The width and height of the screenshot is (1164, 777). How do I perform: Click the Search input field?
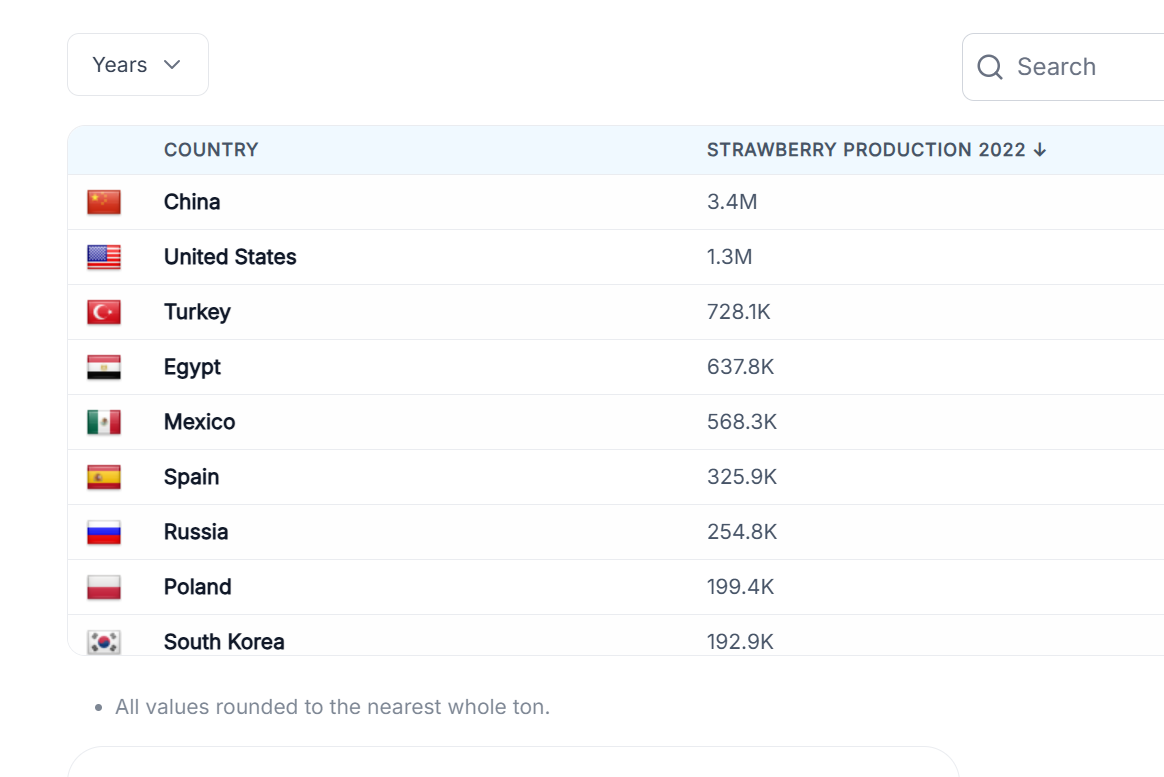[x=1063, y=67]
